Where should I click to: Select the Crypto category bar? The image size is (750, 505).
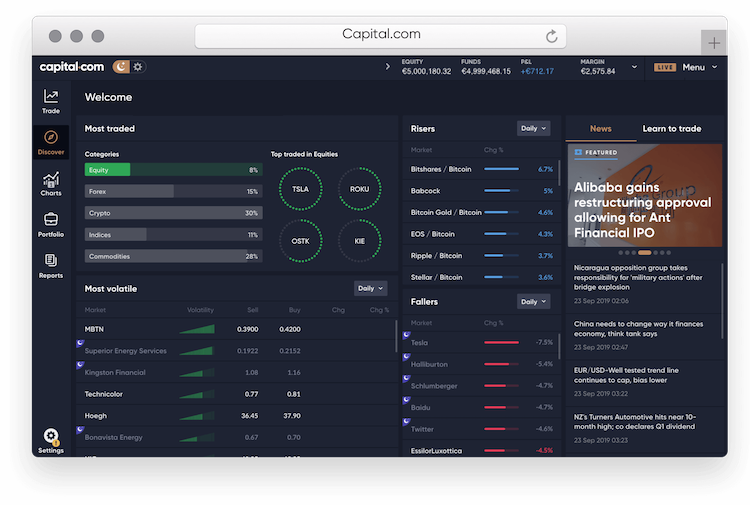tap(174, 213)
